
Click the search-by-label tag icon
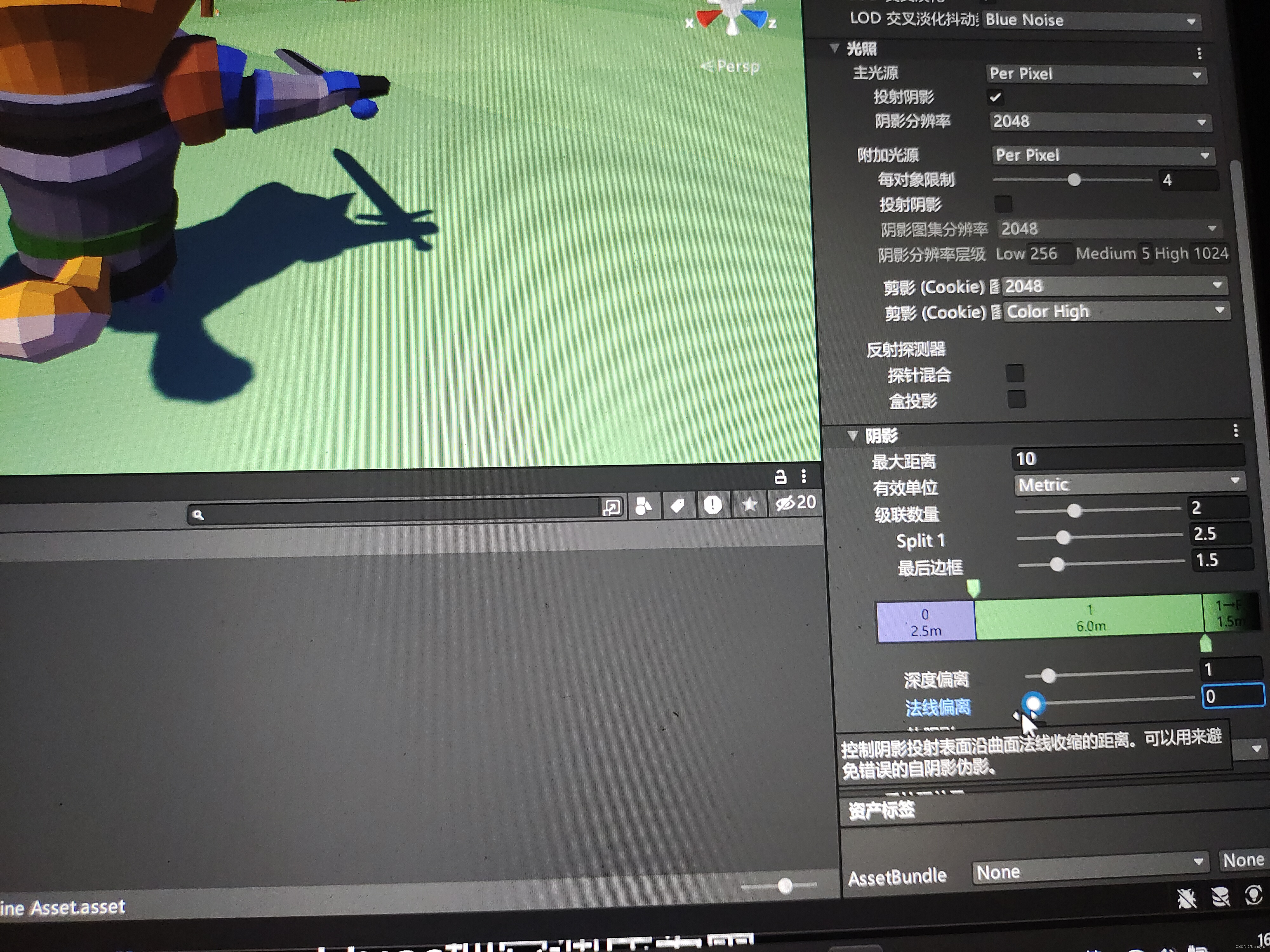point(678,506)
